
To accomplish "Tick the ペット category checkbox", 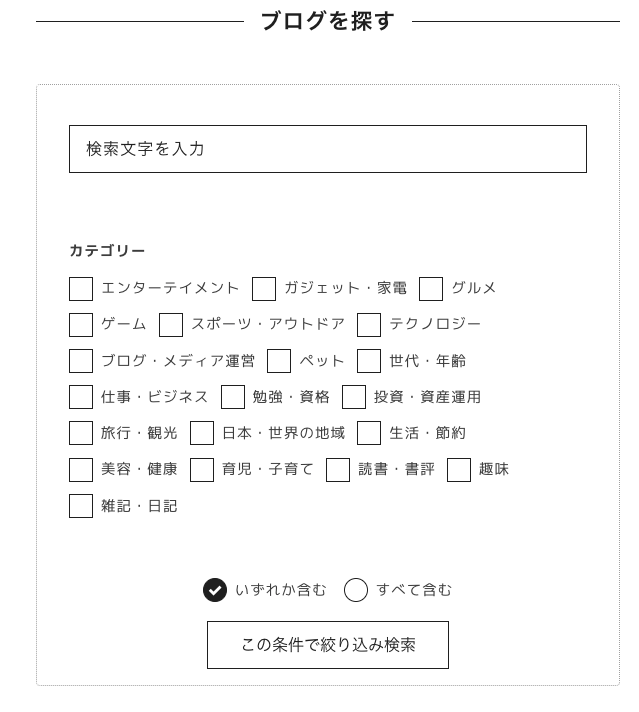I will pyautogui.click(x=279, y=361).
